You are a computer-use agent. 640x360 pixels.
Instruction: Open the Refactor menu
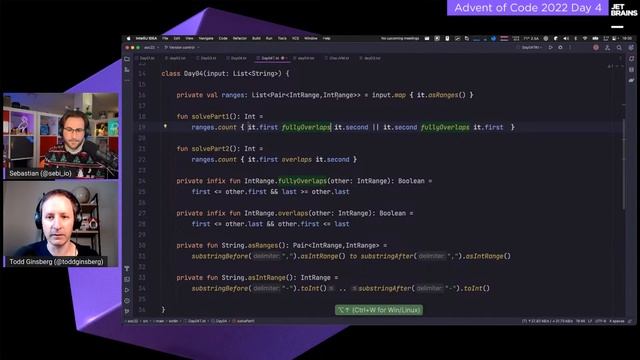pyautogui.click(x=240, y=38)
